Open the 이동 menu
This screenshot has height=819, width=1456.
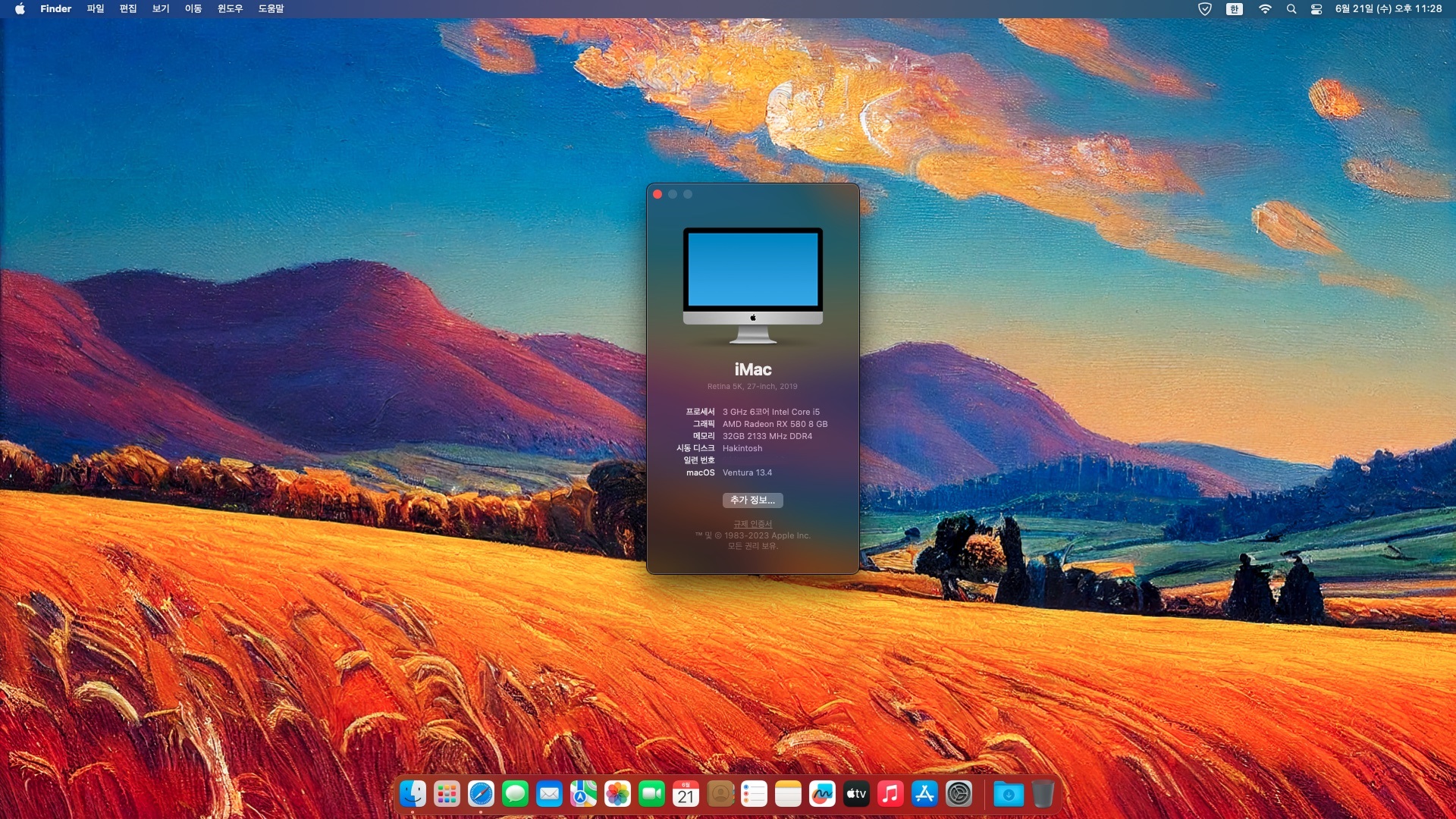[193, 9]
